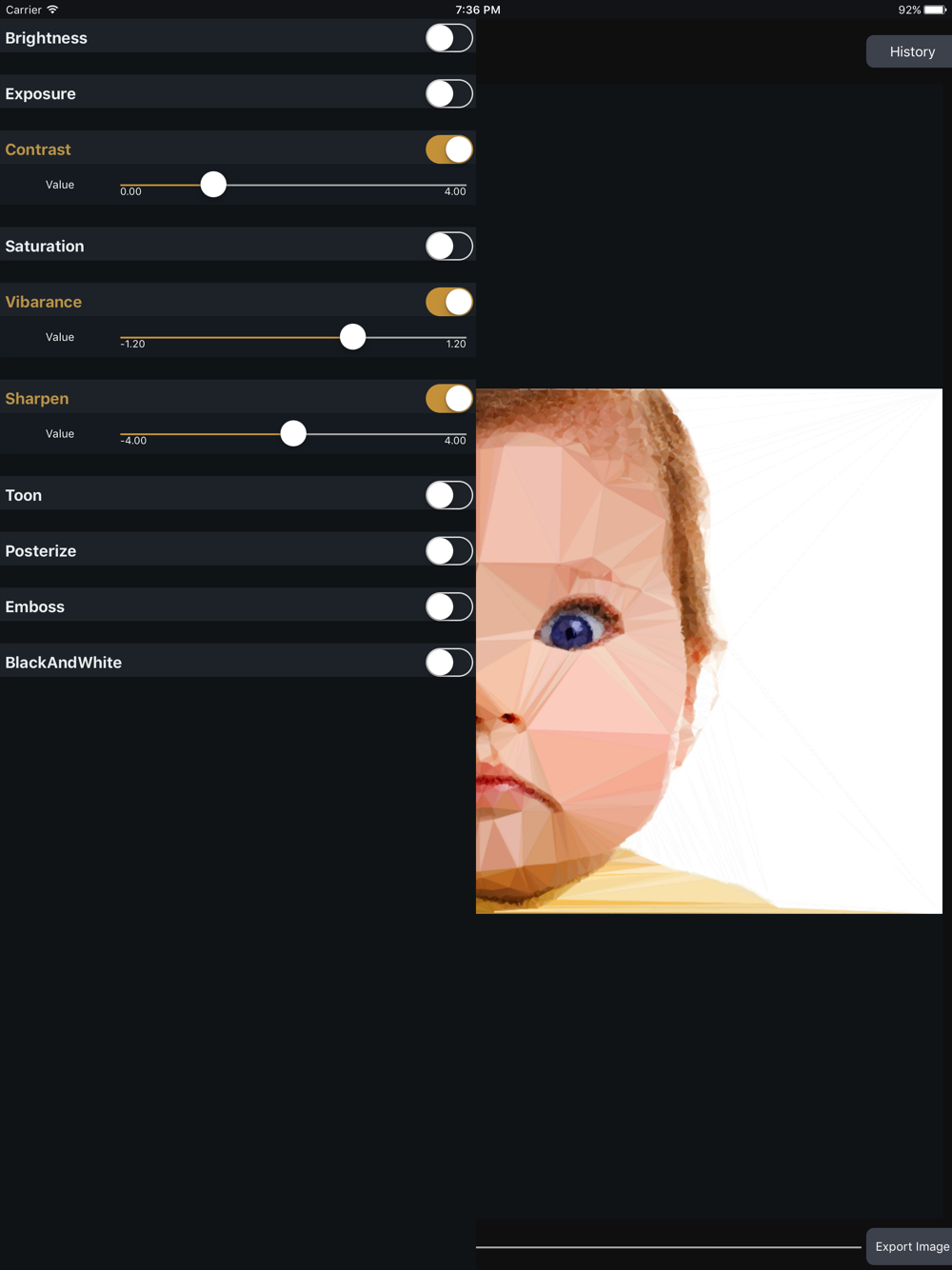Tap the polygon baby portrait preview
This screenshot has width=952, height=1270.
pyautogui.click(x=709, y=651)
